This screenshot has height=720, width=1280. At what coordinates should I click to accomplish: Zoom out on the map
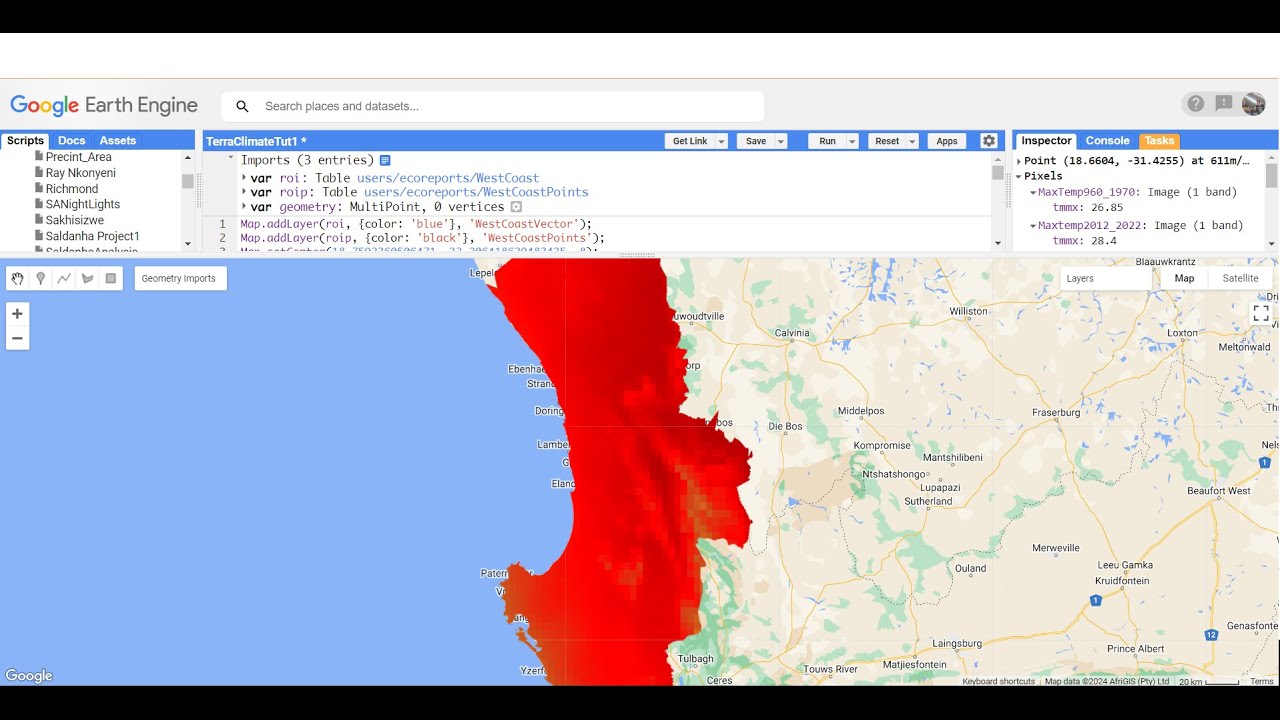(17, 338)
